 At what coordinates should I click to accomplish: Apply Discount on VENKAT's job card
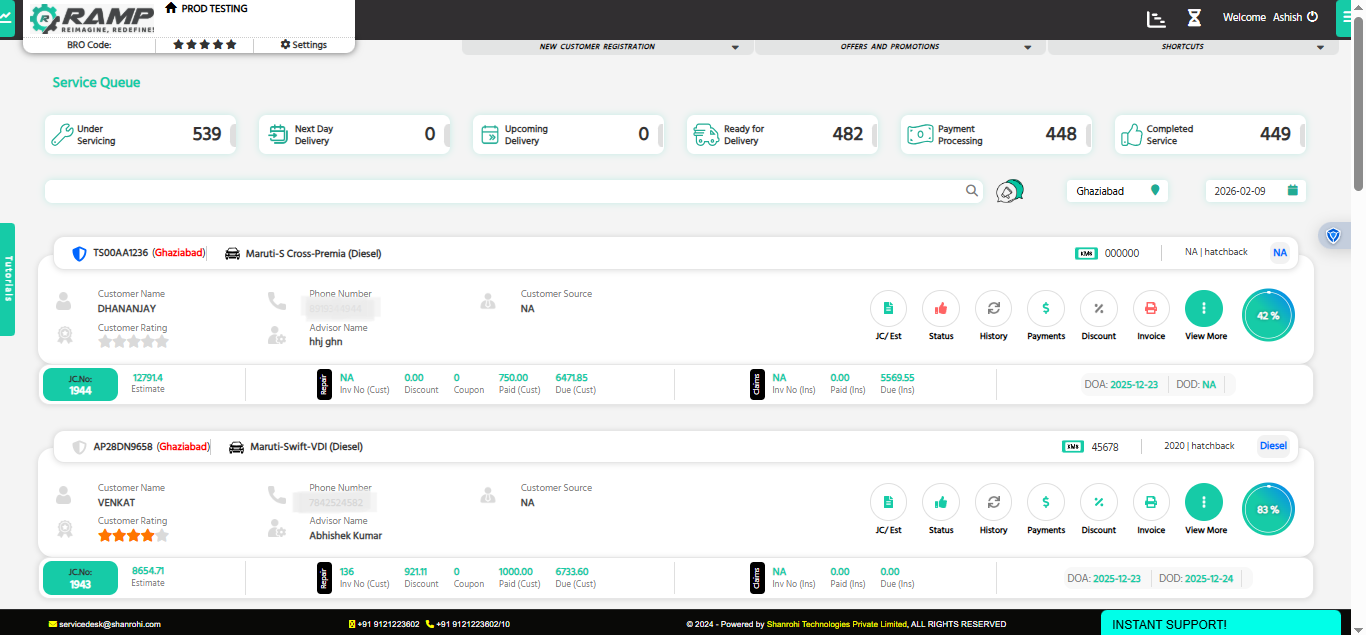[x=1098, y=501]
